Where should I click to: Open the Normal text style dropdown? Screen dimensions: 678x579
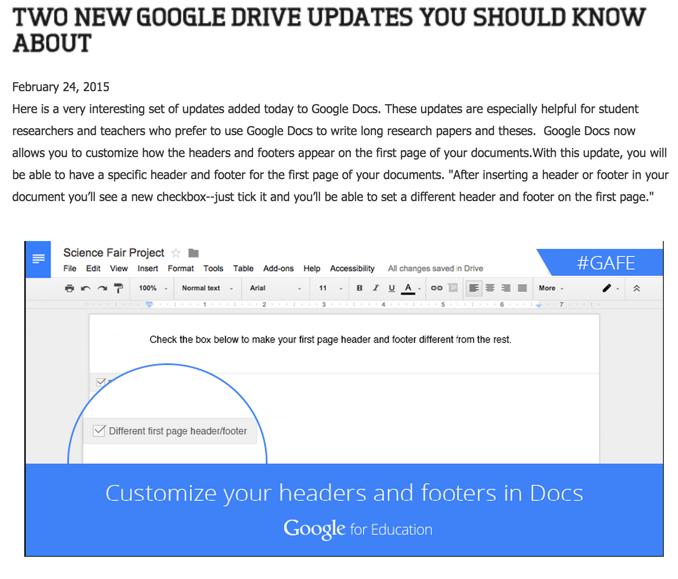click(x=208, y=288)
